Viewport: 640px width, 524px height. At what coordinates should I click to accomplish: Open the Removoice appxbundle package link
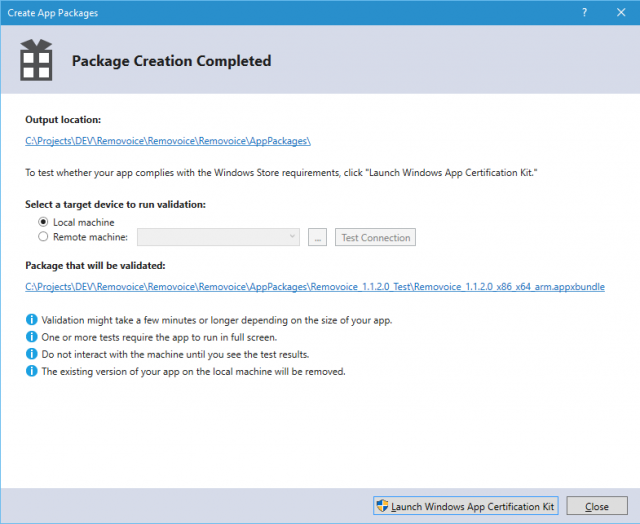click(x=315, y=287)
